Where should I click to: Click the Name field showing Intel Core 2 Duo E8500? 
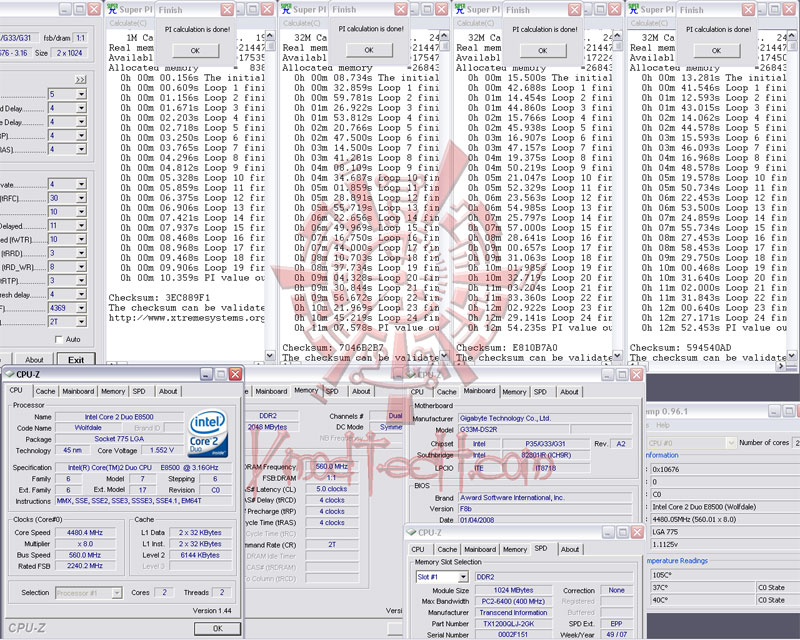(119, 417)
